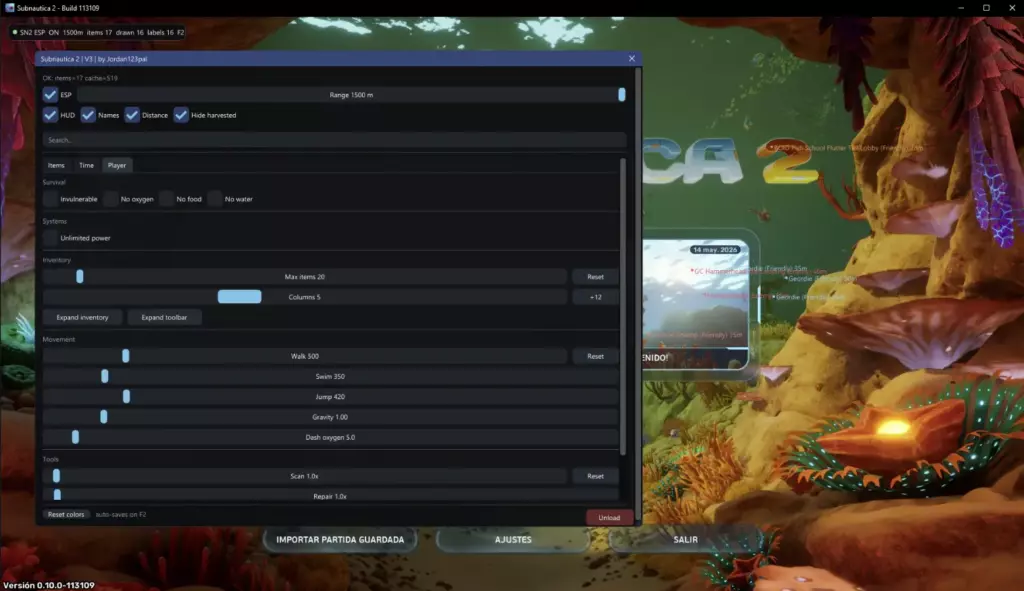This screenshot has height=591, width=1024.
Task: Click the Gravity 1.00 slider
Action: pyautogui.click(x=330, y=417)
